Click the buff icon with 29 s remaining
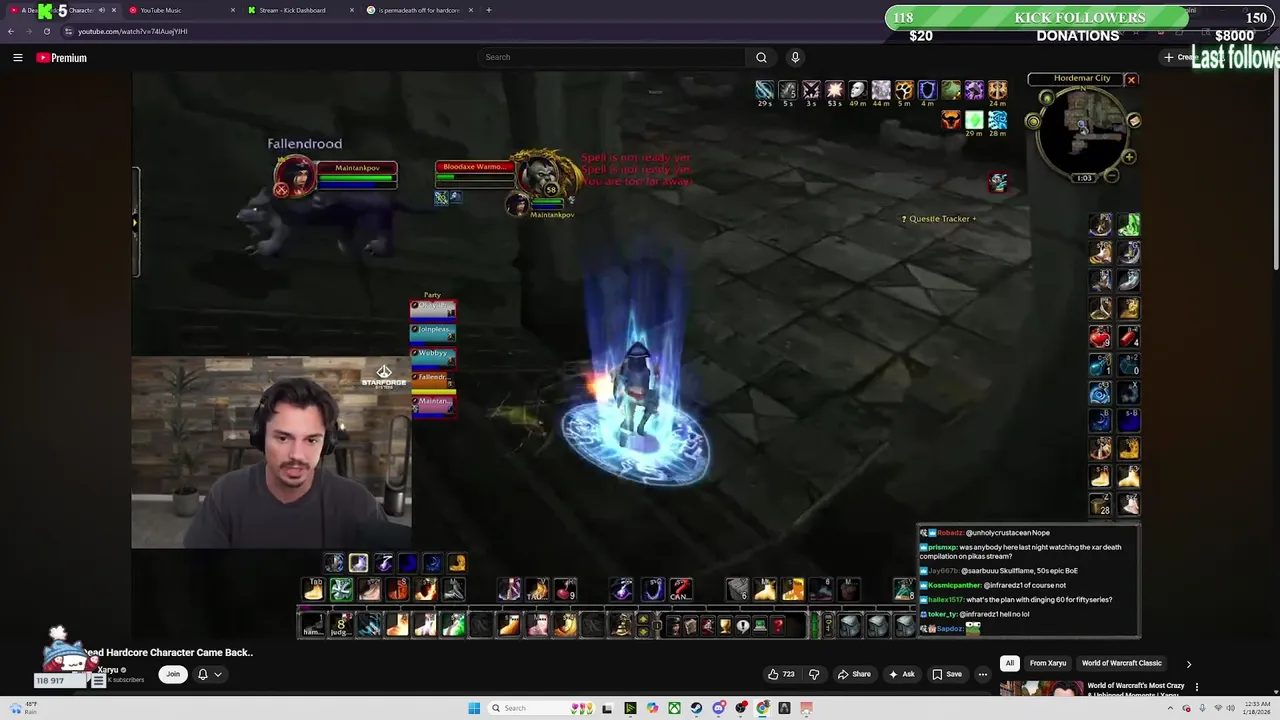This screenshot has width=1280, height=720. 764,90
